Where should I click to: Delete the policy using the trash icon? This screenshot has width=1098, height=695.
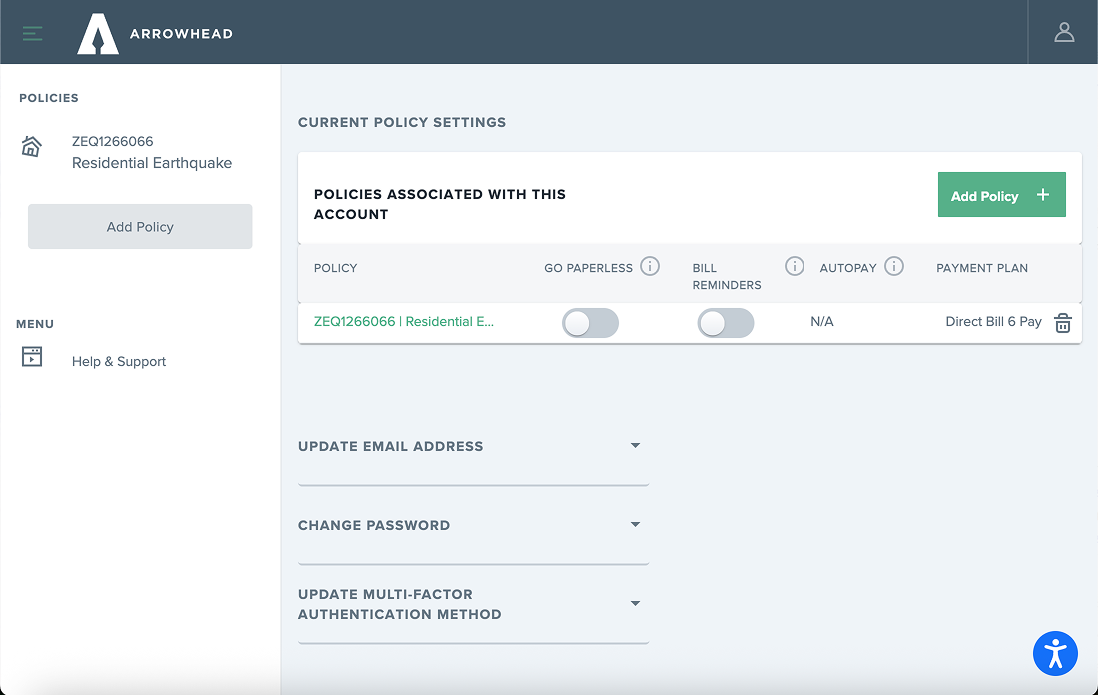1063,323
